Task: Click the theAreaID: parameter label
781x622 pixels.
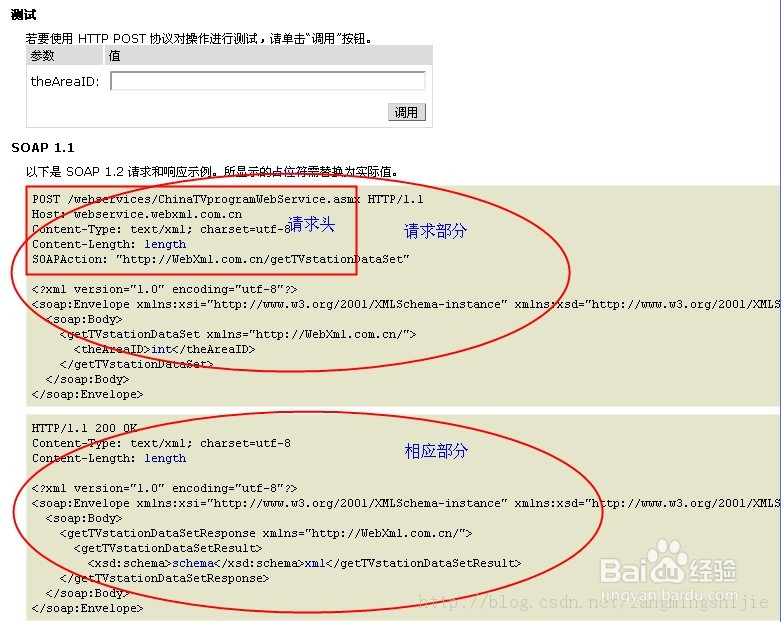Action: pos(65,81)
